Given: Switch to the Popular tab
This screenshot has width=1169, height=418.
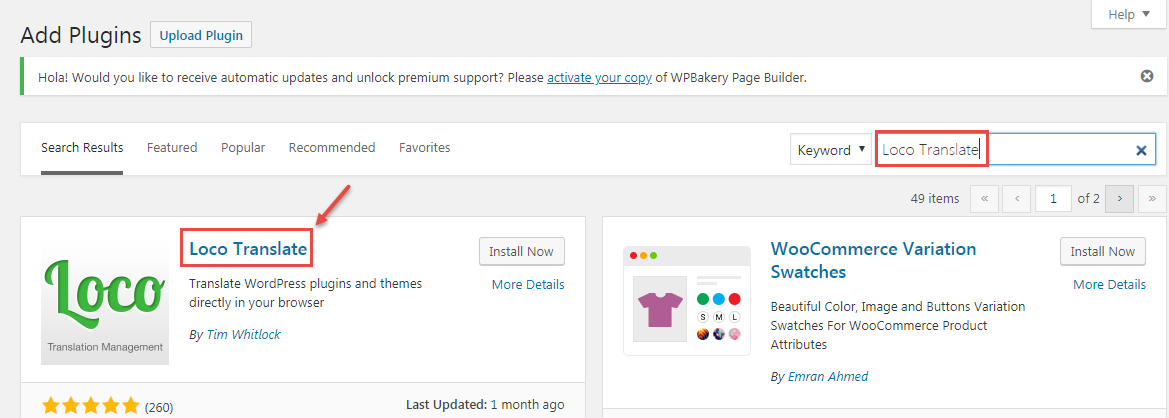Looking at the screenshot, I should click(x=243, y=148).
